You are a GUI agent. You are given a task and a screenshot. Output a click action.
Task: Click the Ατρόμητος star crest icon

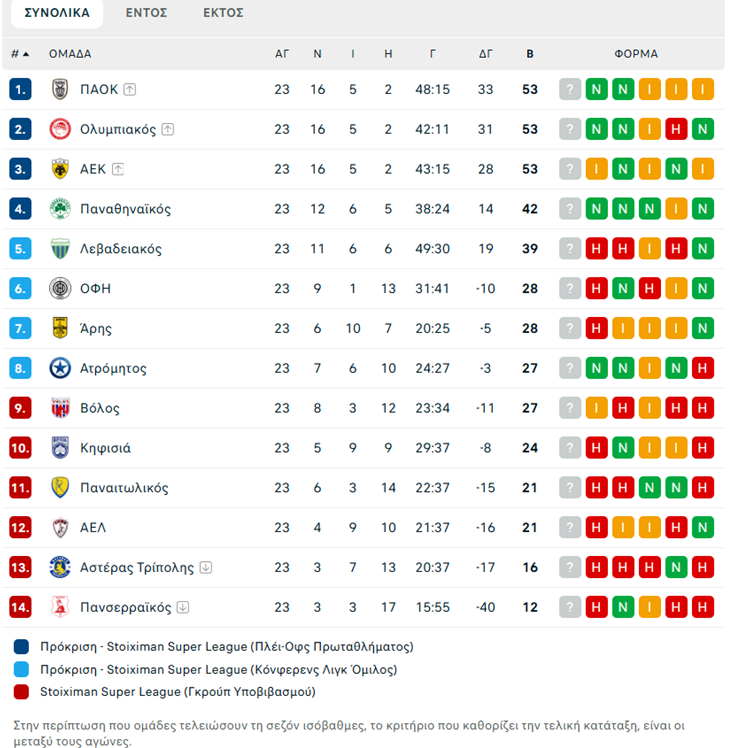60,368
